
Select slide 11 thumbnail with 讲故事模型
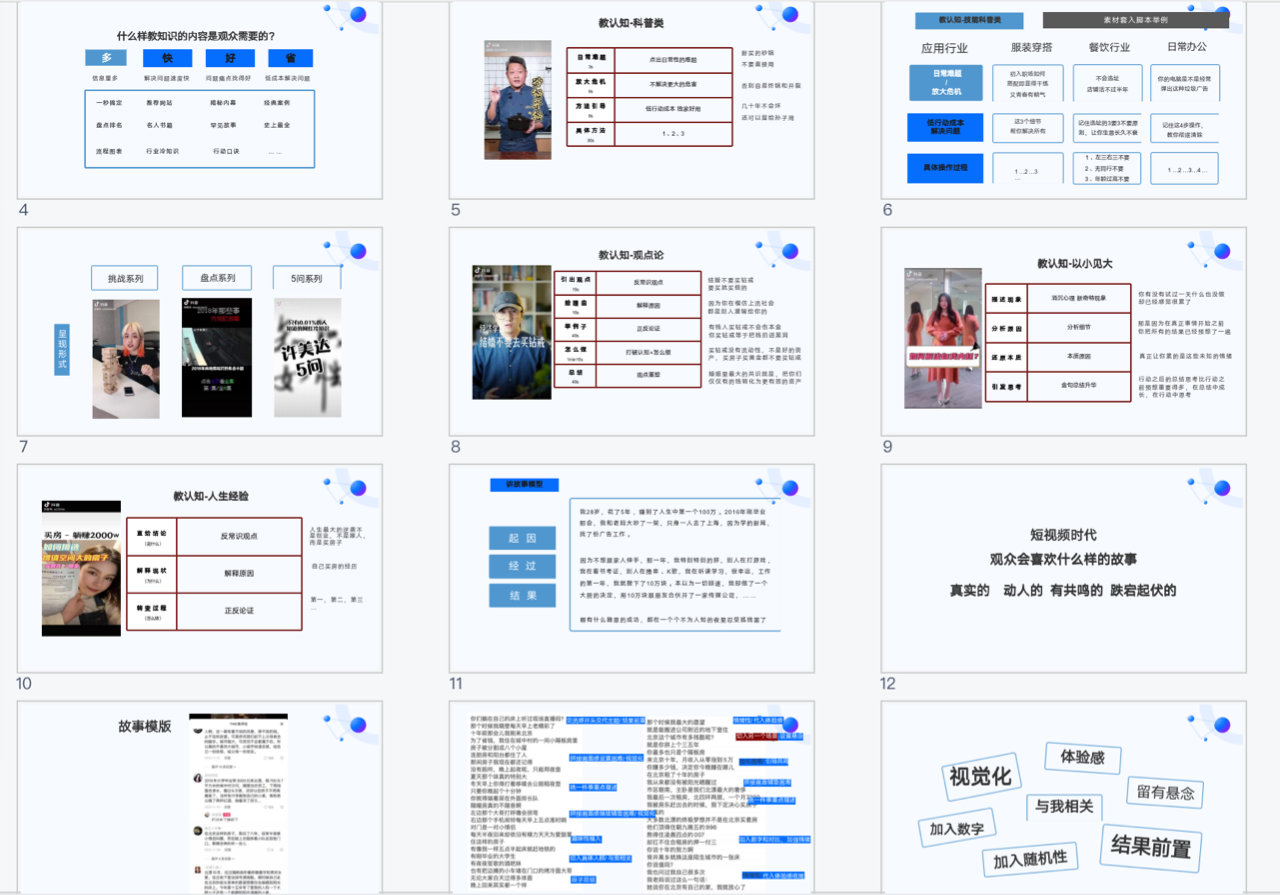(632, 568)
